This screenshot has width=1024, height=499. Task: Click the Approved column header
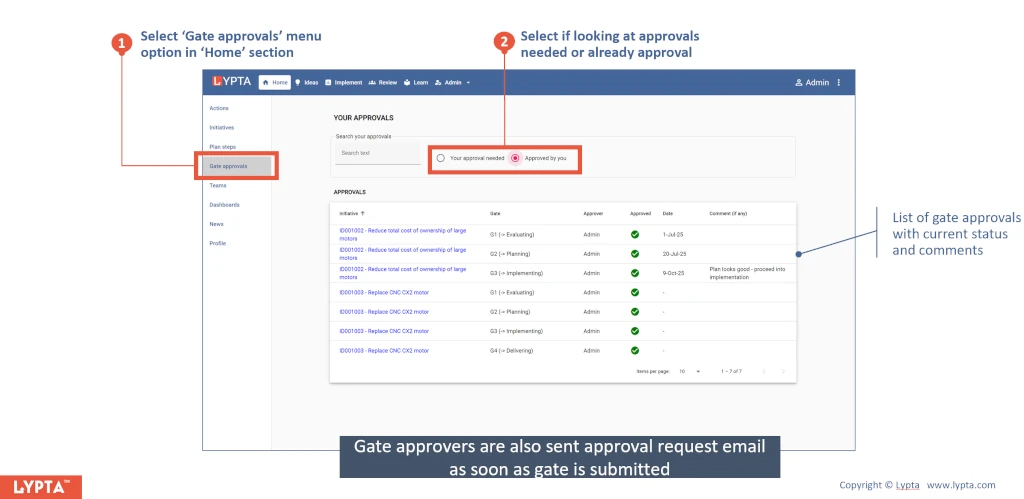tap(641, 214)
